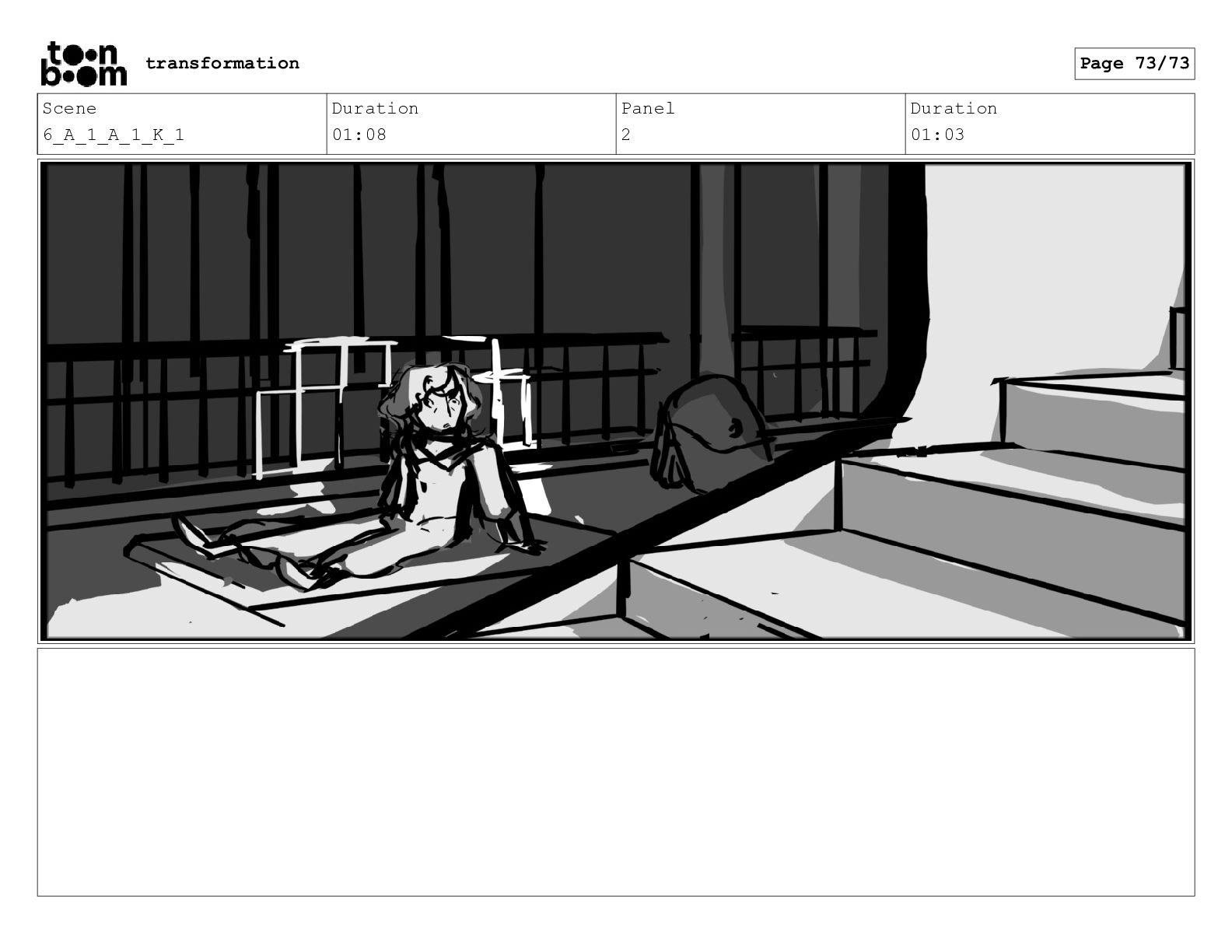Image resolution: width=1232 pixels, height=952 pixels.
Task: Select the panel duration value "01:03"
Action: (x=938, y=135)
